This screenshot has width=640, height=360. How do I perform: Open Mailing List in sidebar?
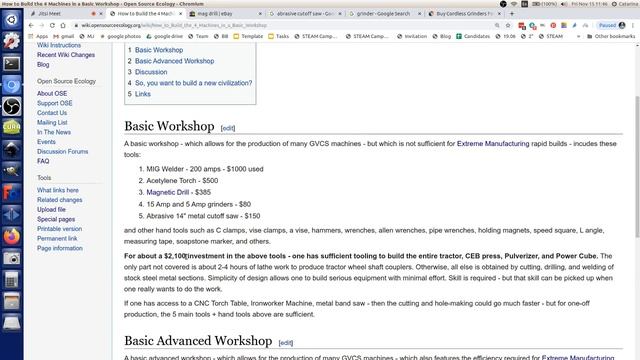[x=52, y=122]
